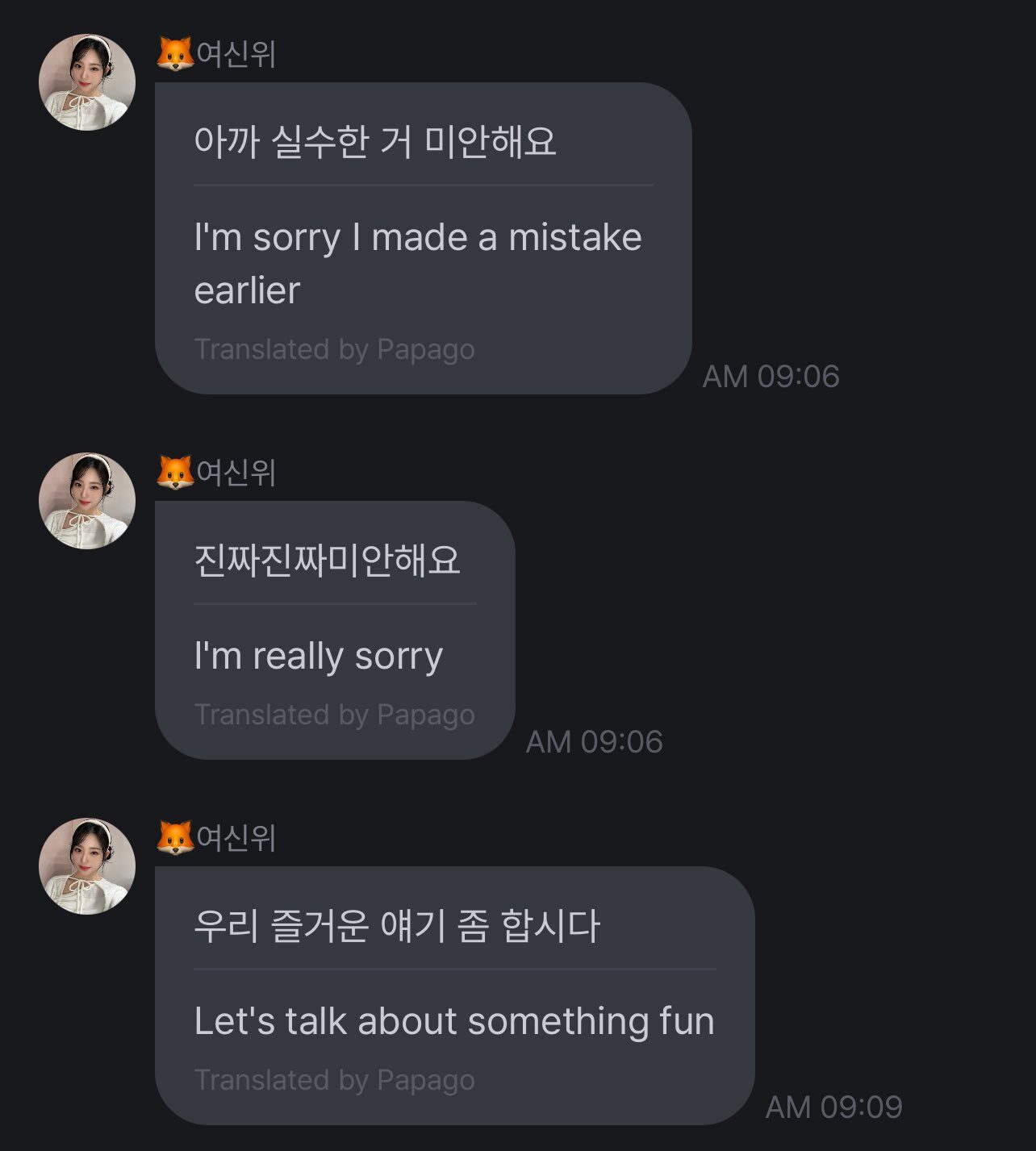Screen dimensions: 1036x1151
Task: Select the sender name 여신위 above the first message
Action: coord(236,55)
